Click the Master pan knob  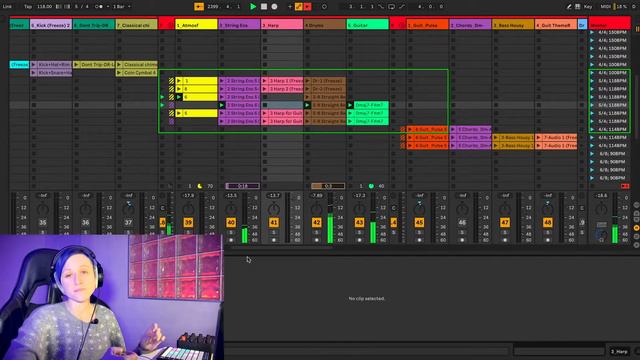[601, 209]
